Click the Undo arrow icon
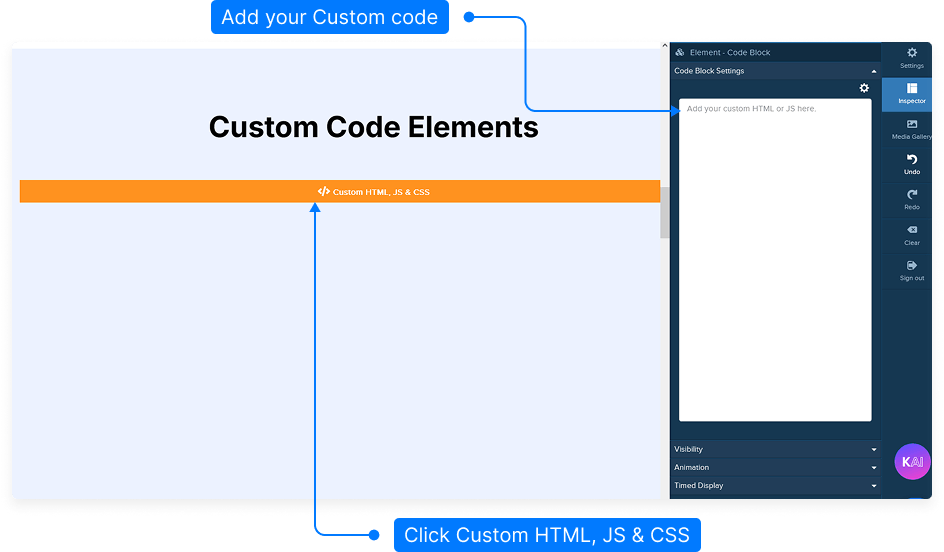Screen dimensions: 944x552 [911, 160]
